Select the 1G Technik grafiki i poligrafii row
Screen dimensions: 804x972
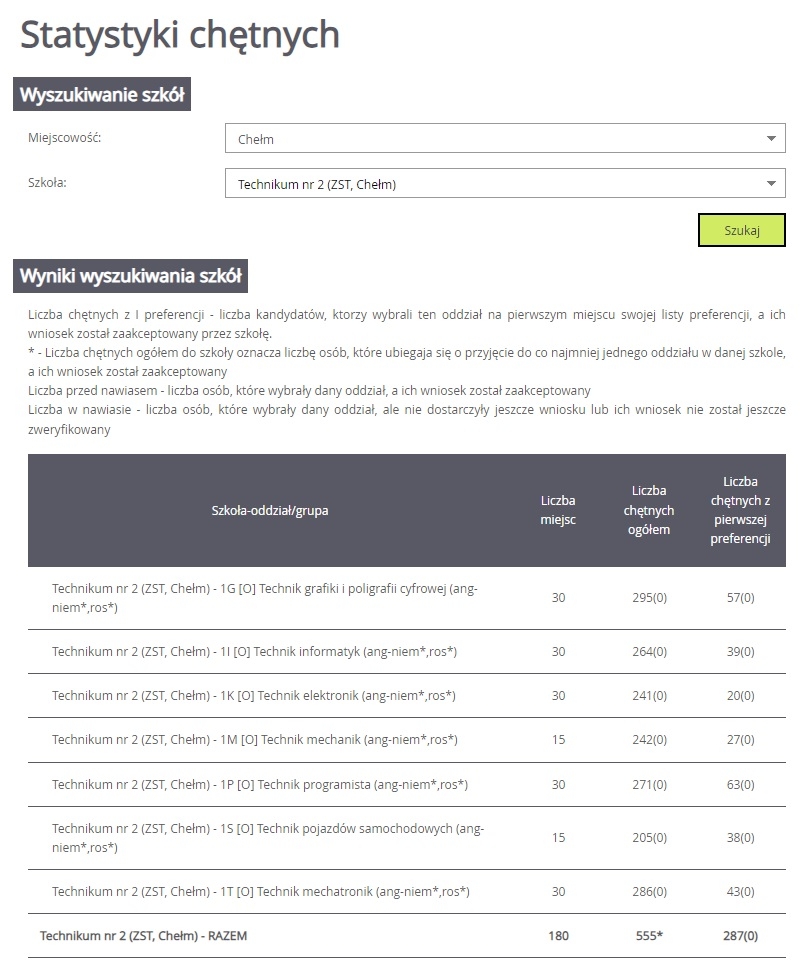pyautogui.click(x=265, y=598)
